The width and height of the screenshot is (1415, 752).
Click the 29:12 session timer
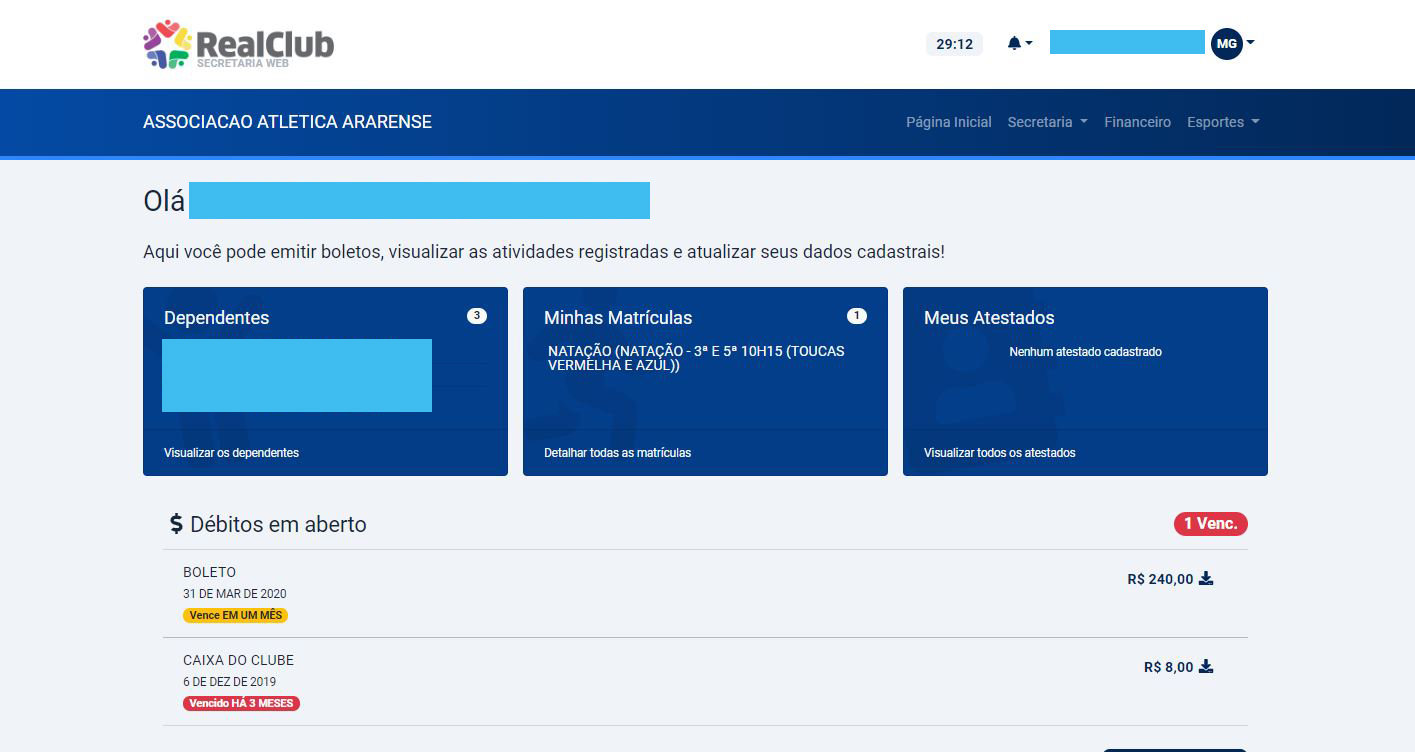click(x=954, y=44)
